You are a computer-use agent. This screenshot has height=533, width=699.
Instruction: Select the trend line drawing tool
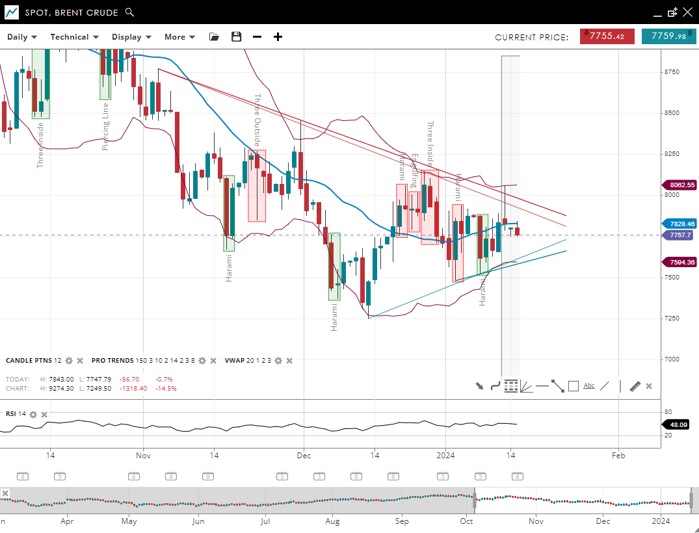click(557, 386)
